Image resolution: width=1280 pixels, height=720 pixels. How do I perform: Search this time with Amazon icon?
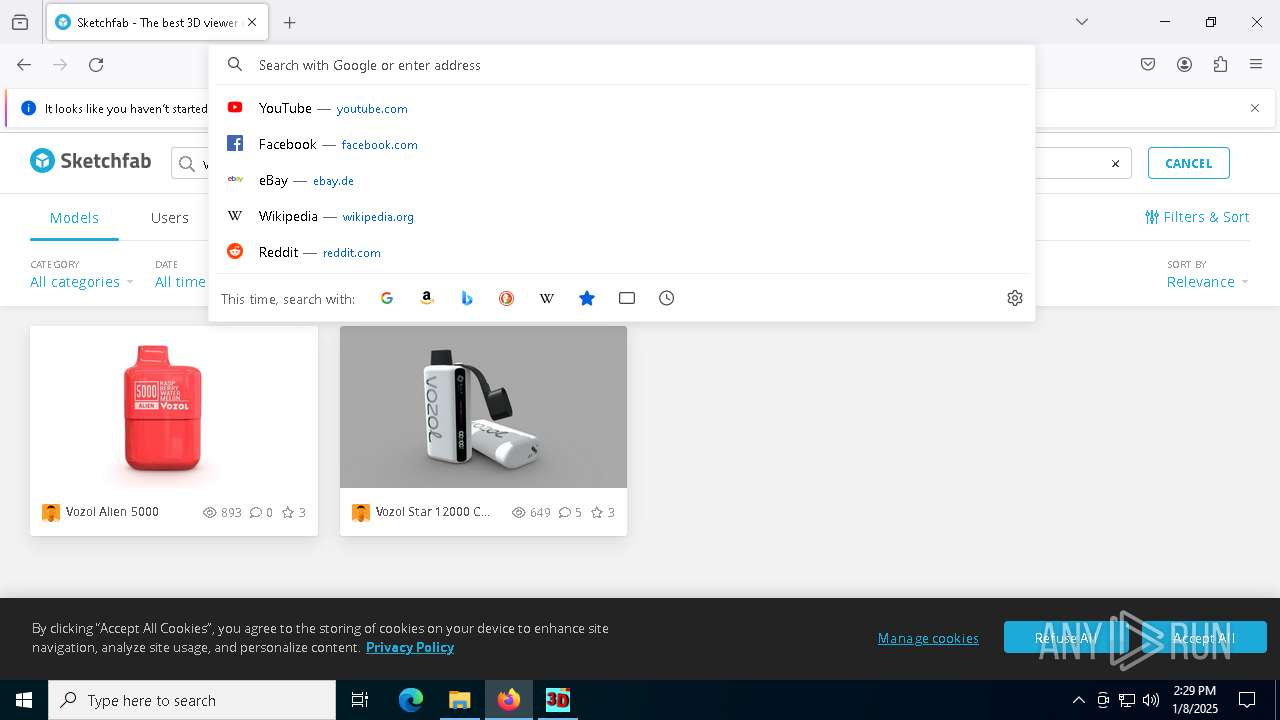pyautogui.click(x=427, y=298)
